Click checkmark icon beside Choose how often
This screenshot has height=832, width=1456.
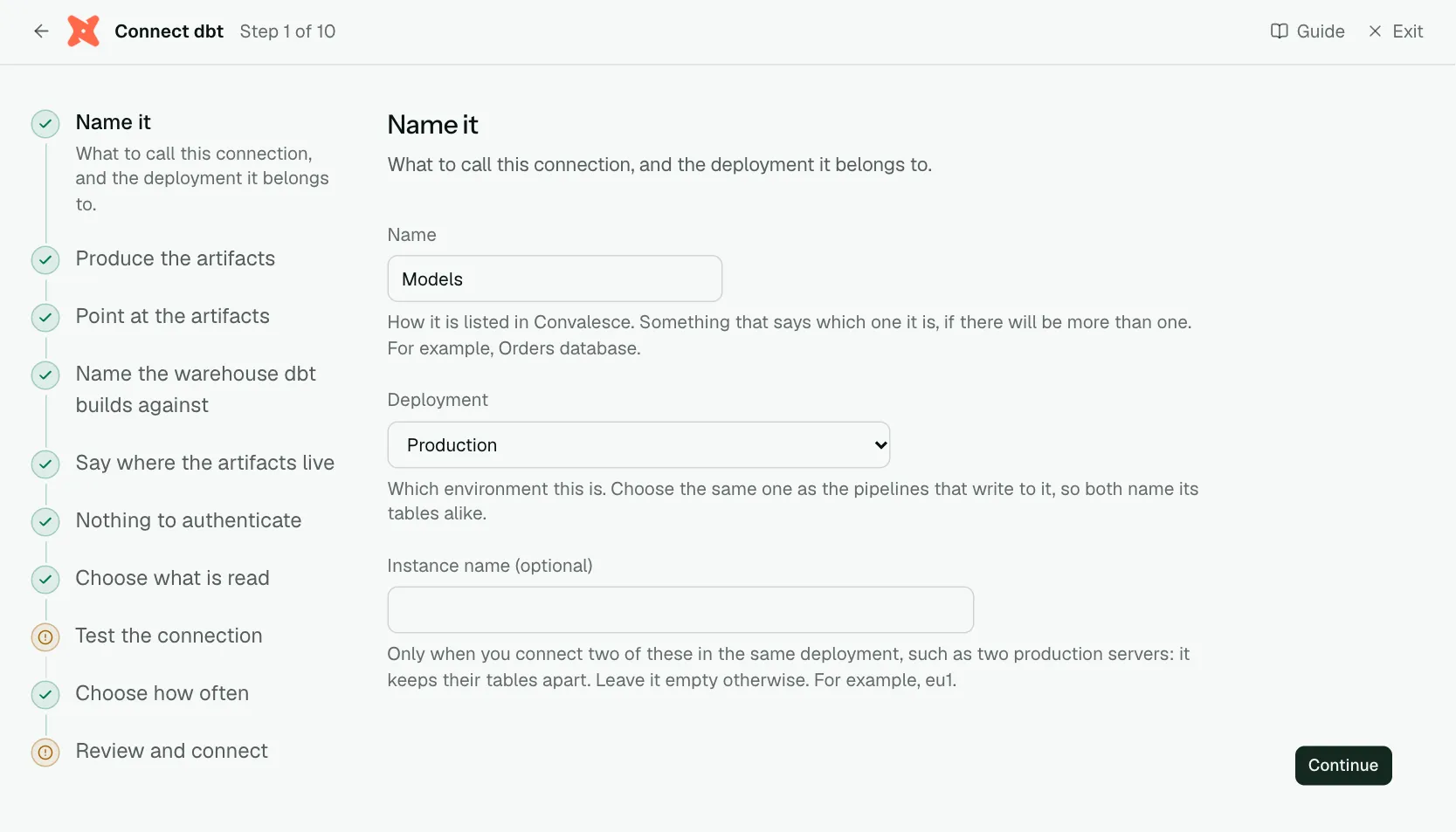click(45, 695)
